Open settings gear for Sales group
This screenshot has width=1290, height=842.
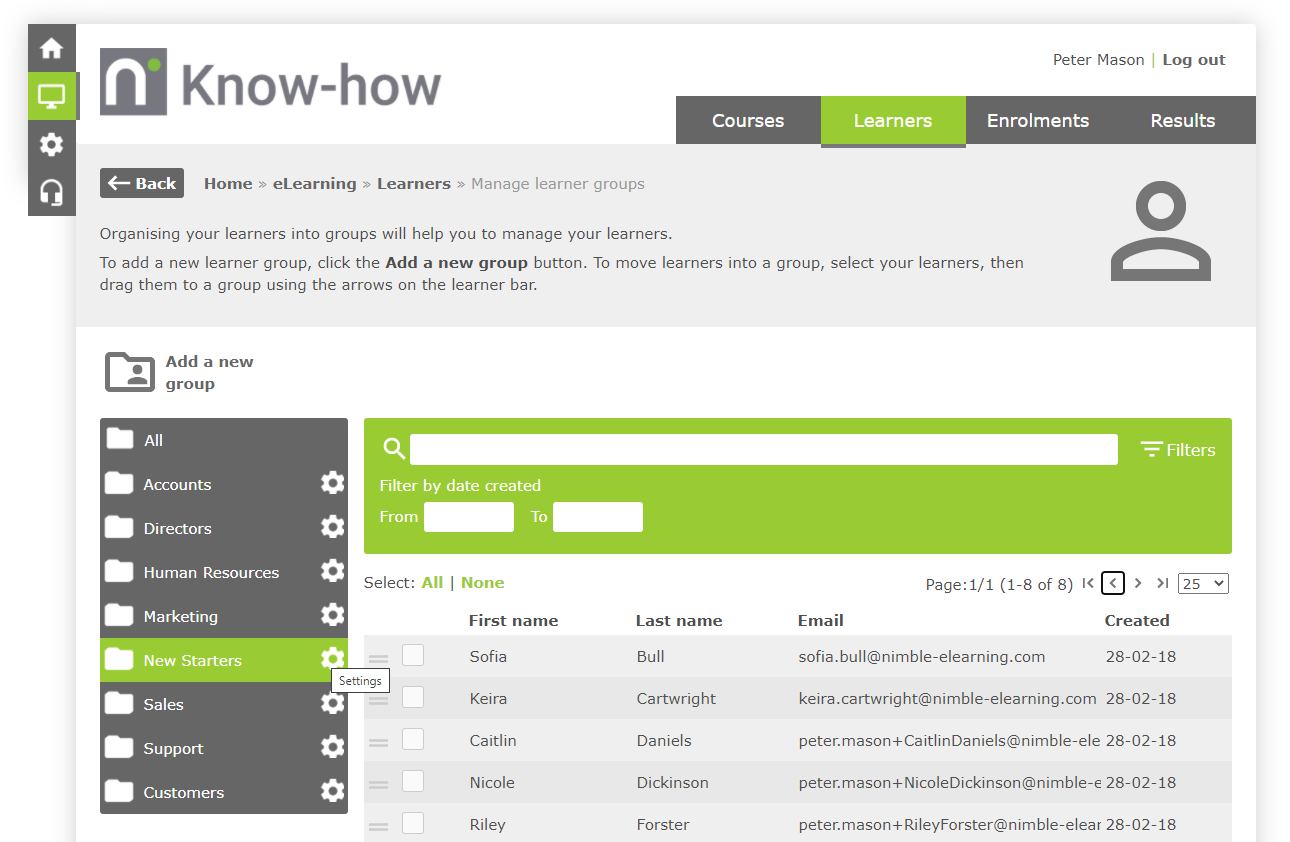coord(332,703)
